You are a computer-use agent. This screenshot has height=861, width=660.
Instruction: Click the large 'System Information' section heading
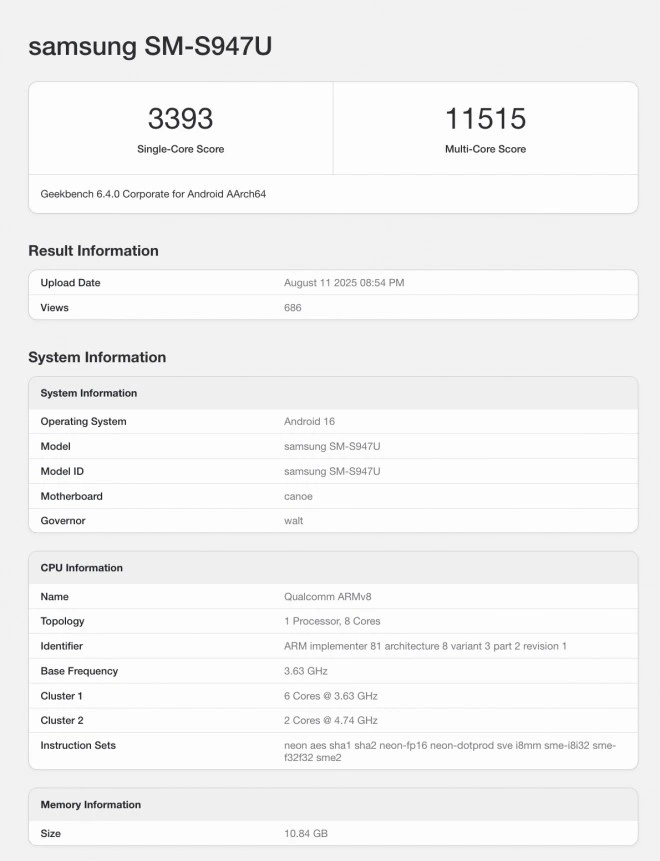(x=97, y=357)
